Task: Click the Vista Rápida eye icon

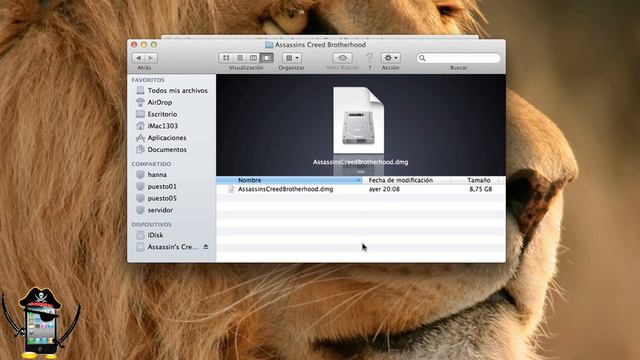Action: 342,58
